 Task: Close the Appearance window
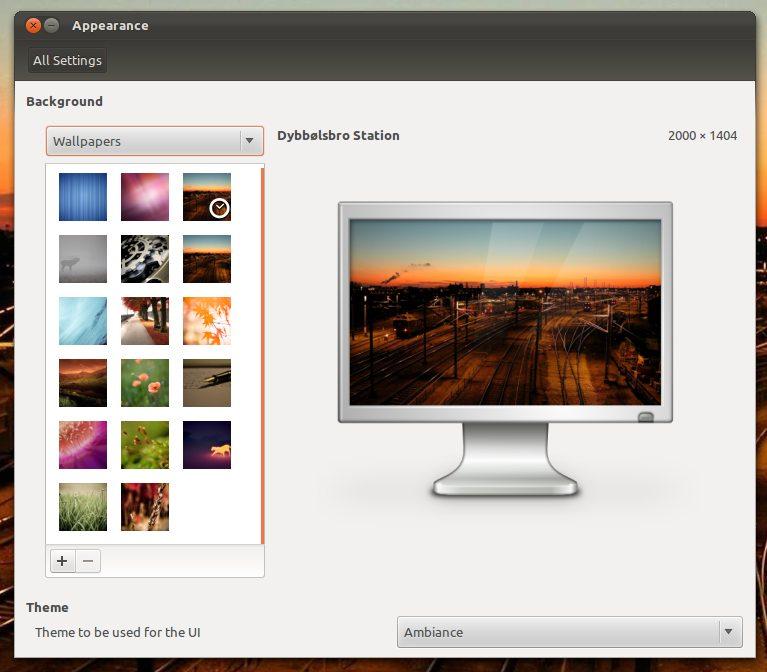coord(33,25)
